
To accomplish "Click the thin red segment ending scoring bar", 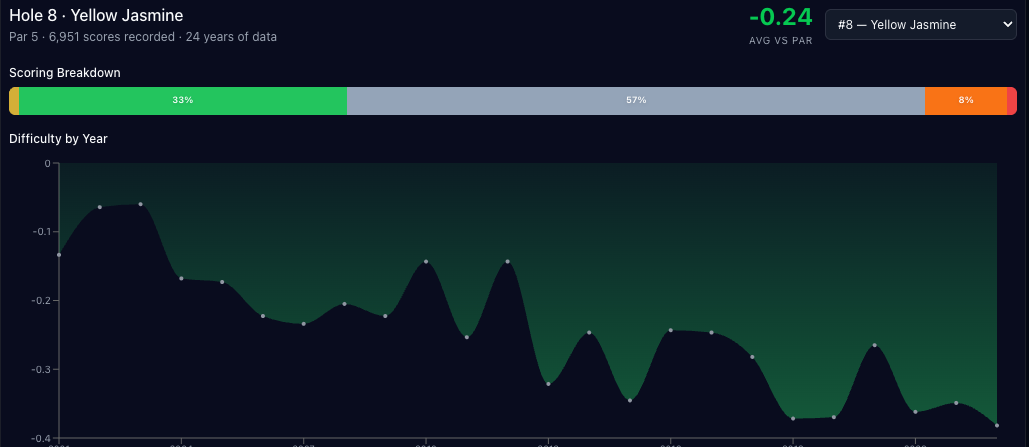I will tap(1012, 101).
